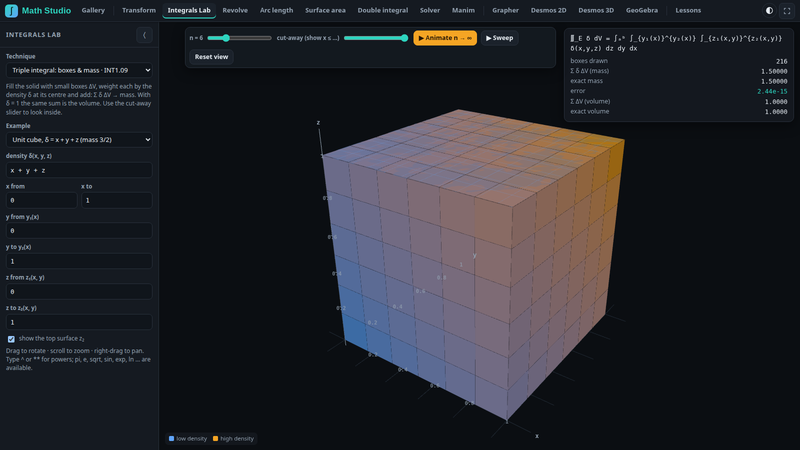The width and height of the screenshot is (800, 450).
Task: Open the Gallery tab
Action: [x=93, y=10]
